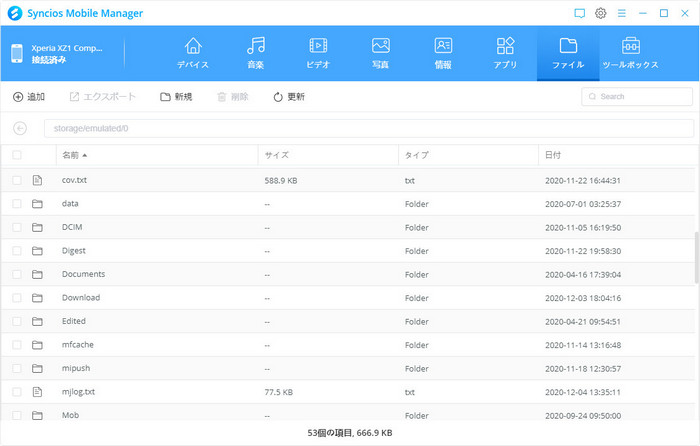
Task: Click the Edited folder icon
Action: [38, 321]
